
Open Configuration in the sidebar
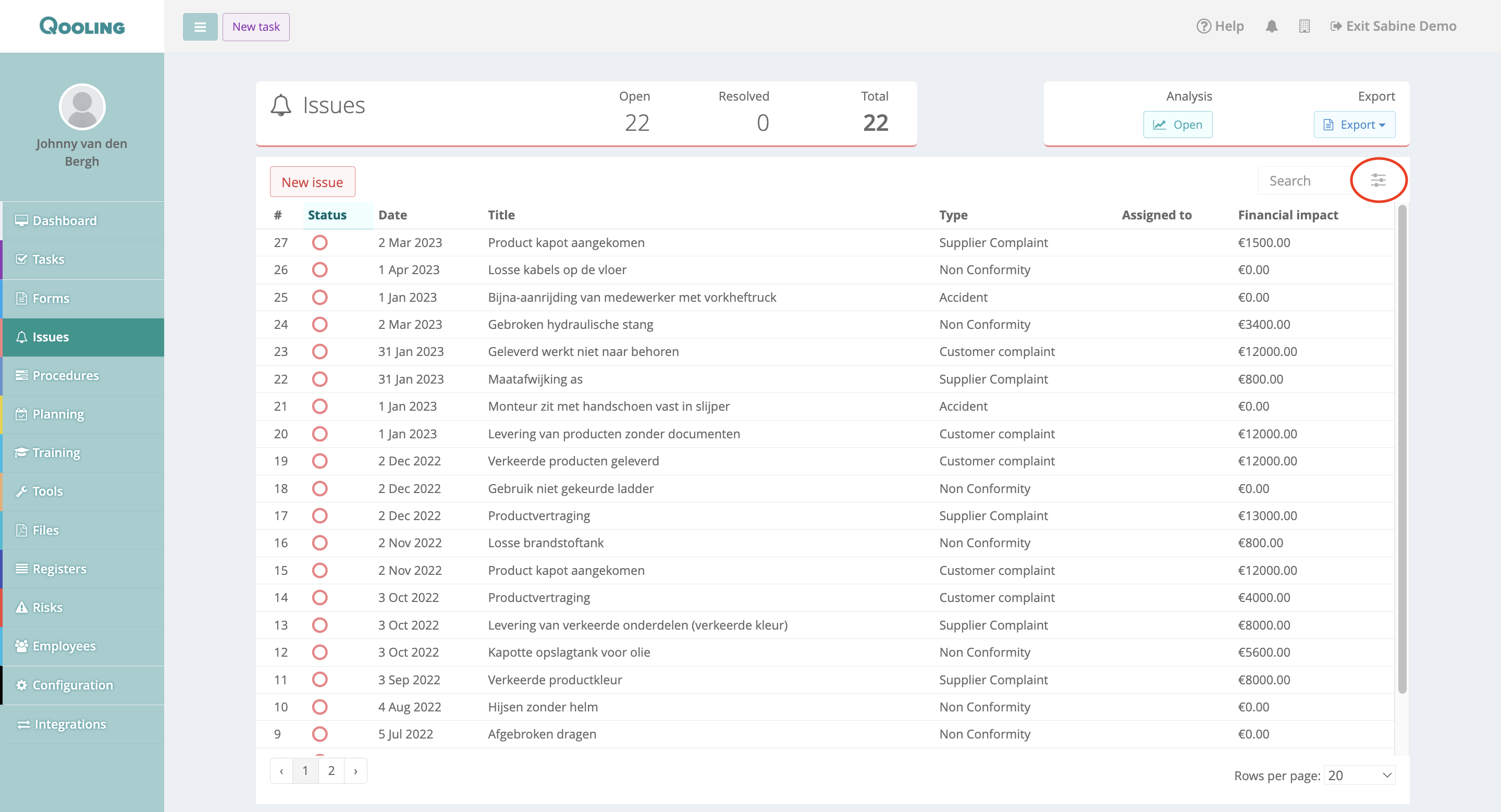pyautogui.click(x=72, y=685)
